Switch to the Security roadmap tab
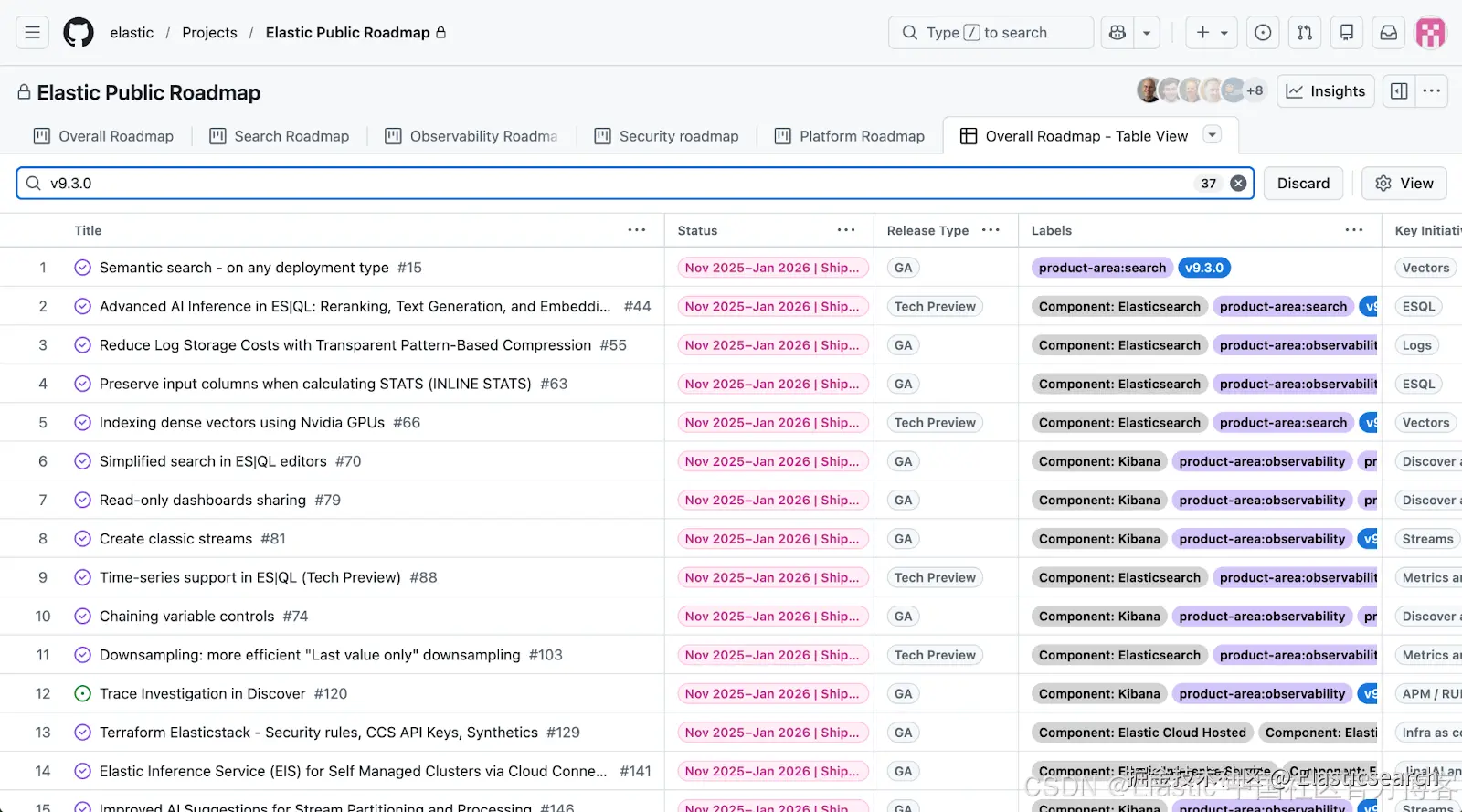Viewport: 1462px width, 812px height. 667,136
